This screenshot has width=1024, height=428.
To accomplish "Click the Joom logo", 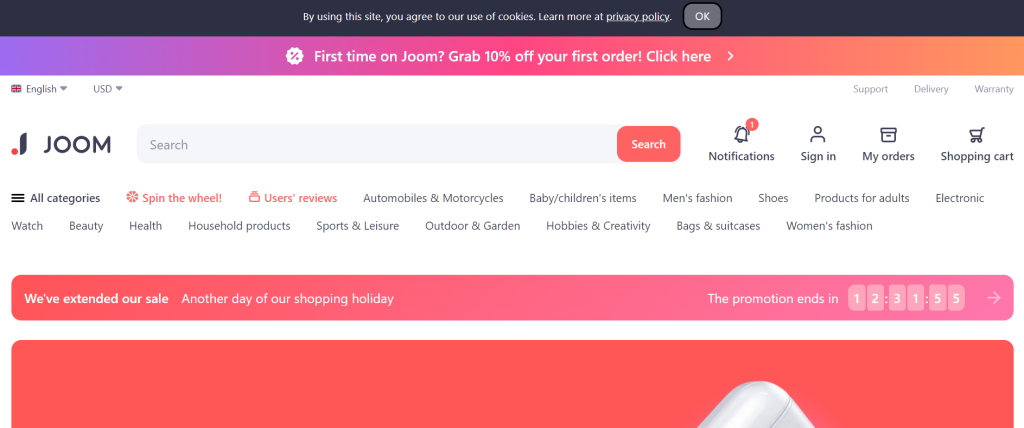I will tap(61, 144).
